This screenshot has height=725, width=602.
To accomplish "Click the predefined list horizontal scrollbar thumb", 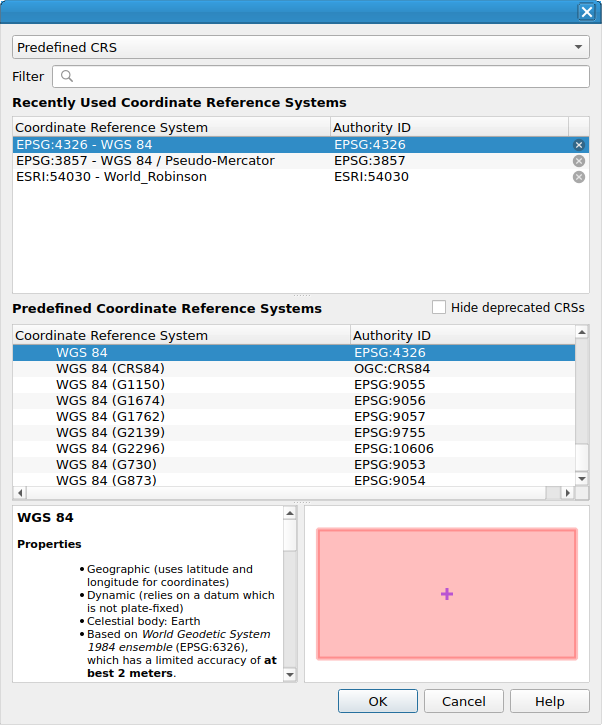I will (x=286, y=493).
